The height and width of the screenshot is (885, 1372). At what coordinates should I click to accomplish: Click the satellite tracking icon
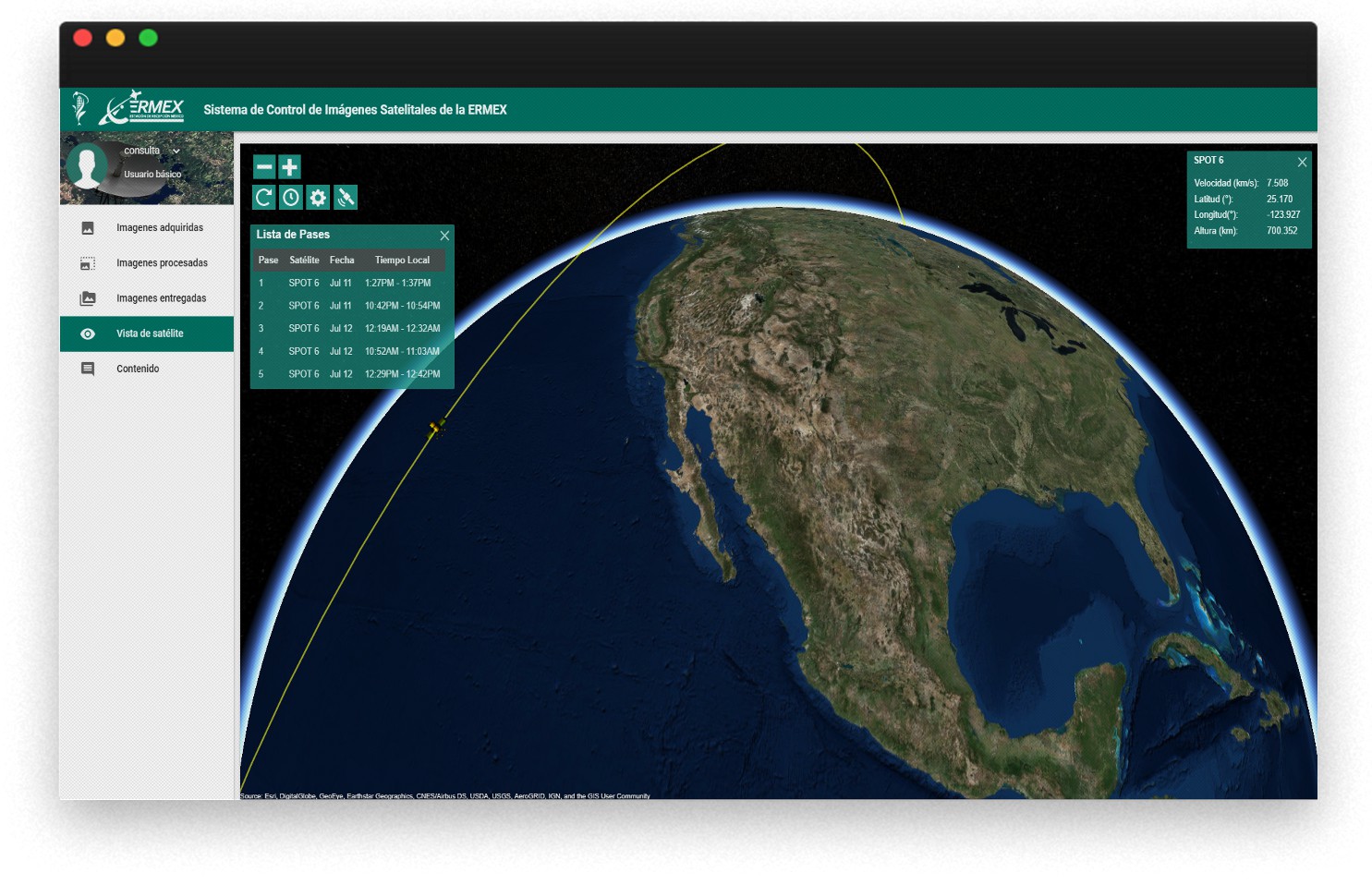pos(346,198)
